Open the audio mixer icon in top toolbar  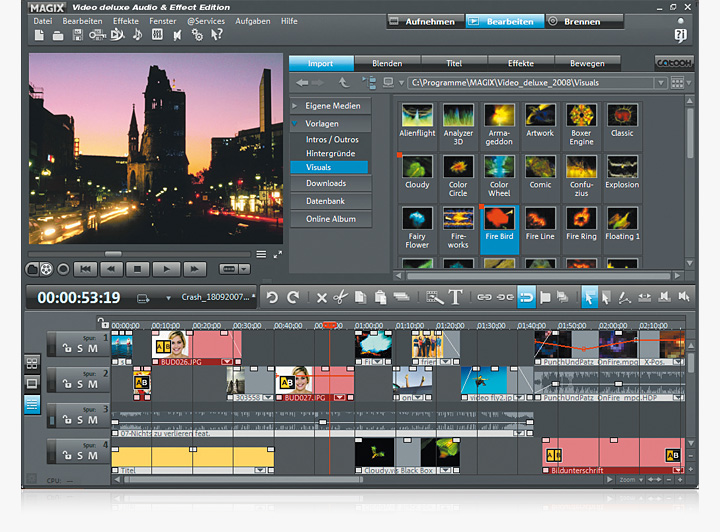point(157,34)
